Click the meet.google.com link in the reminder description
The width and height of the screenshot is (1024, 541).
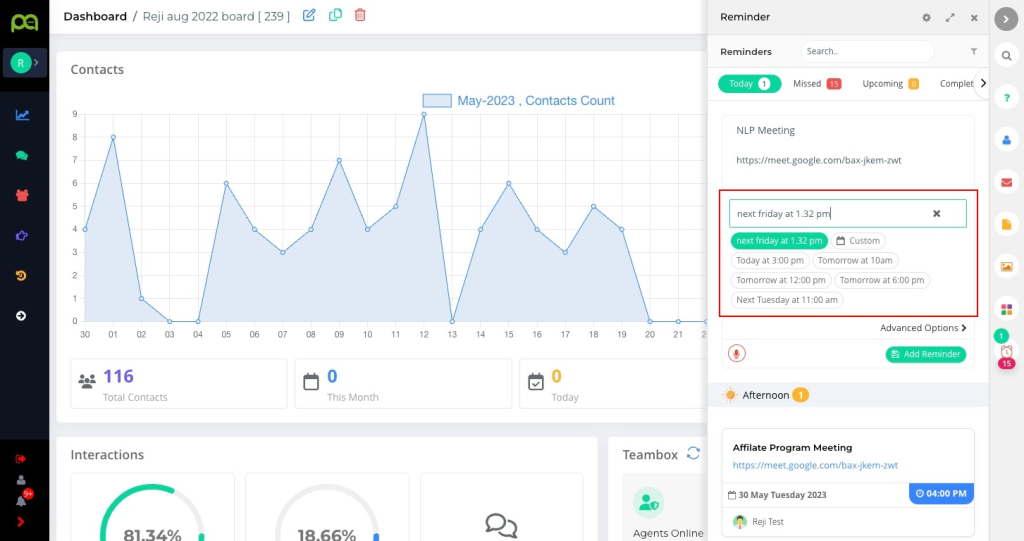[818, 160]
